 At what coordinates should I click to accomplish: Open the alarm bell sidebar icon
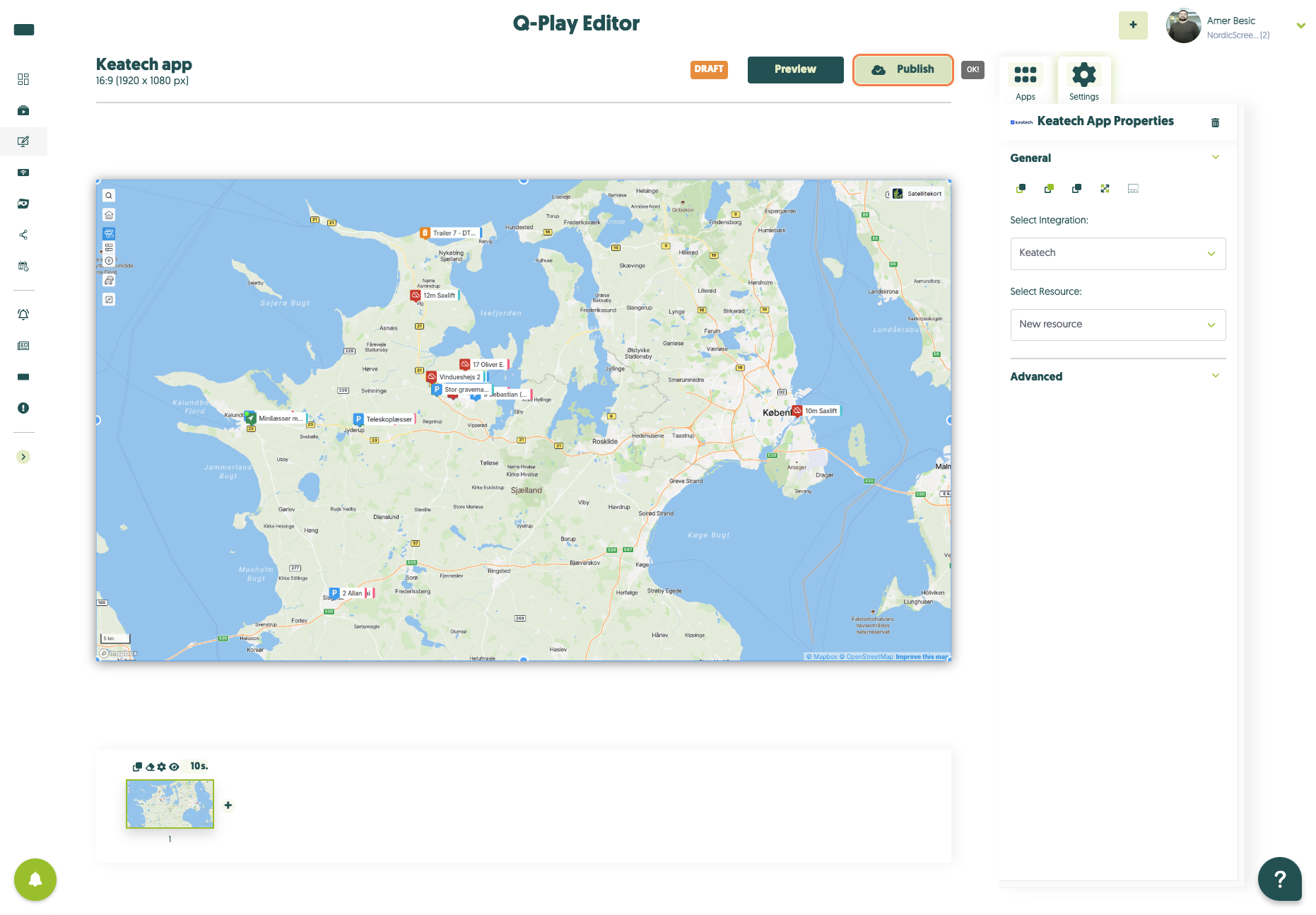tap(23, 315)
